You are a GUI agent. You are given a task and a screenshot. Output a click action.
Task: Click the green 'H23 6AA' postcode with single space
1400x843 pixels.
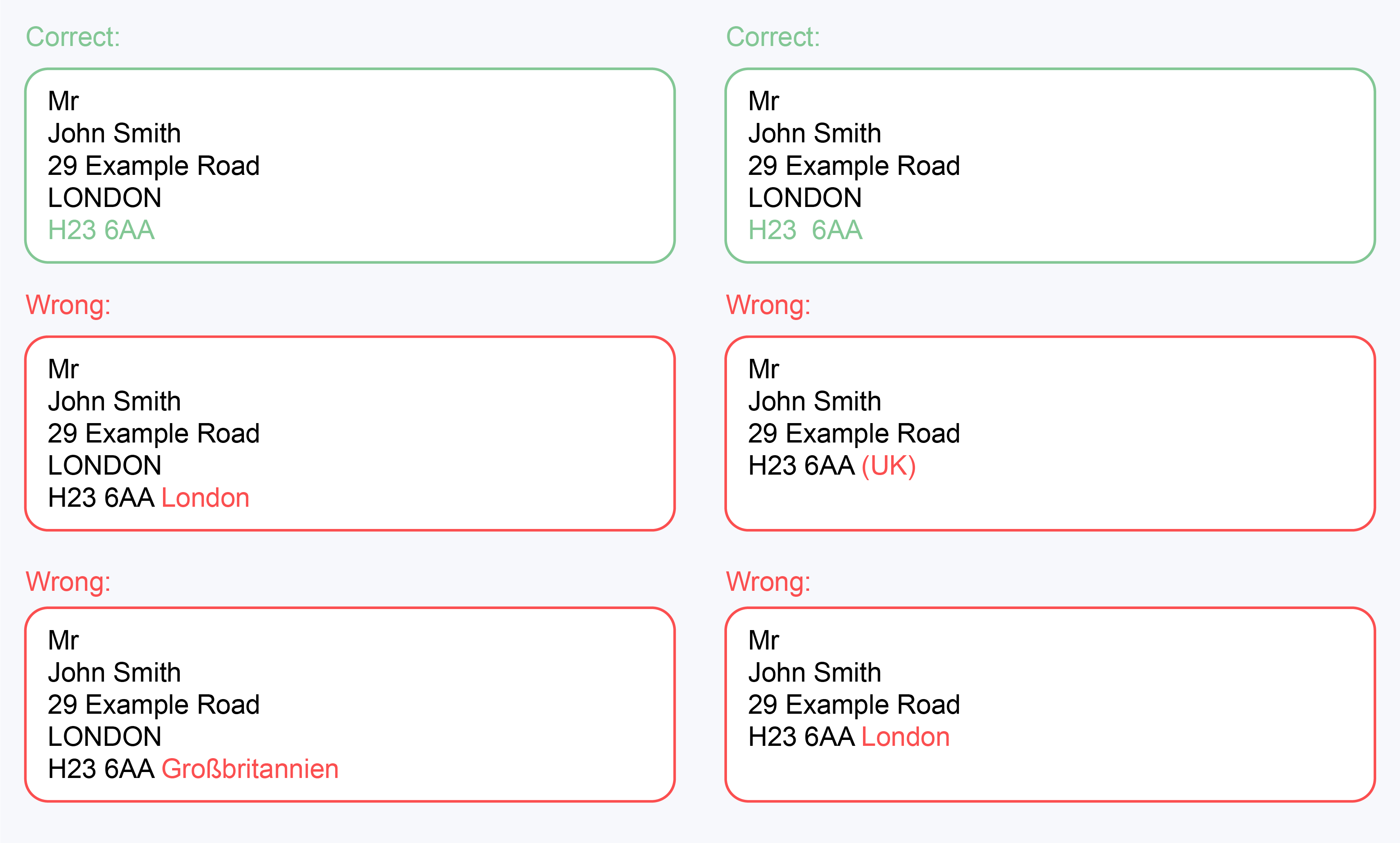click(x=101, y=230)
